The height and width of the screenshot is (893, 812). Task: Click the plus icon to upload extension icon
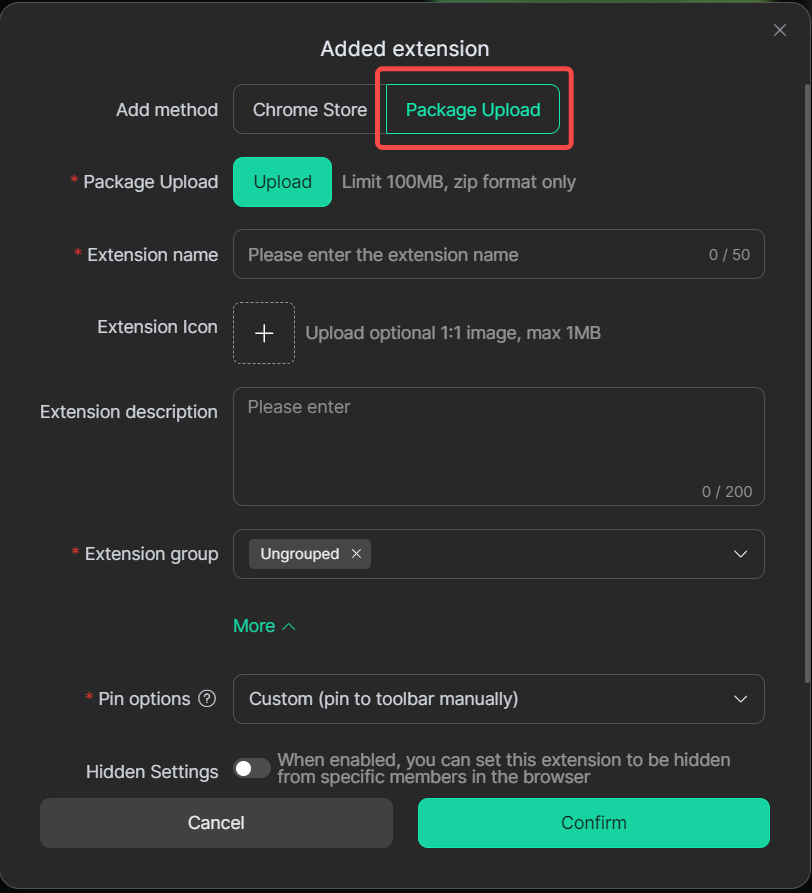(x=264, y=333)
